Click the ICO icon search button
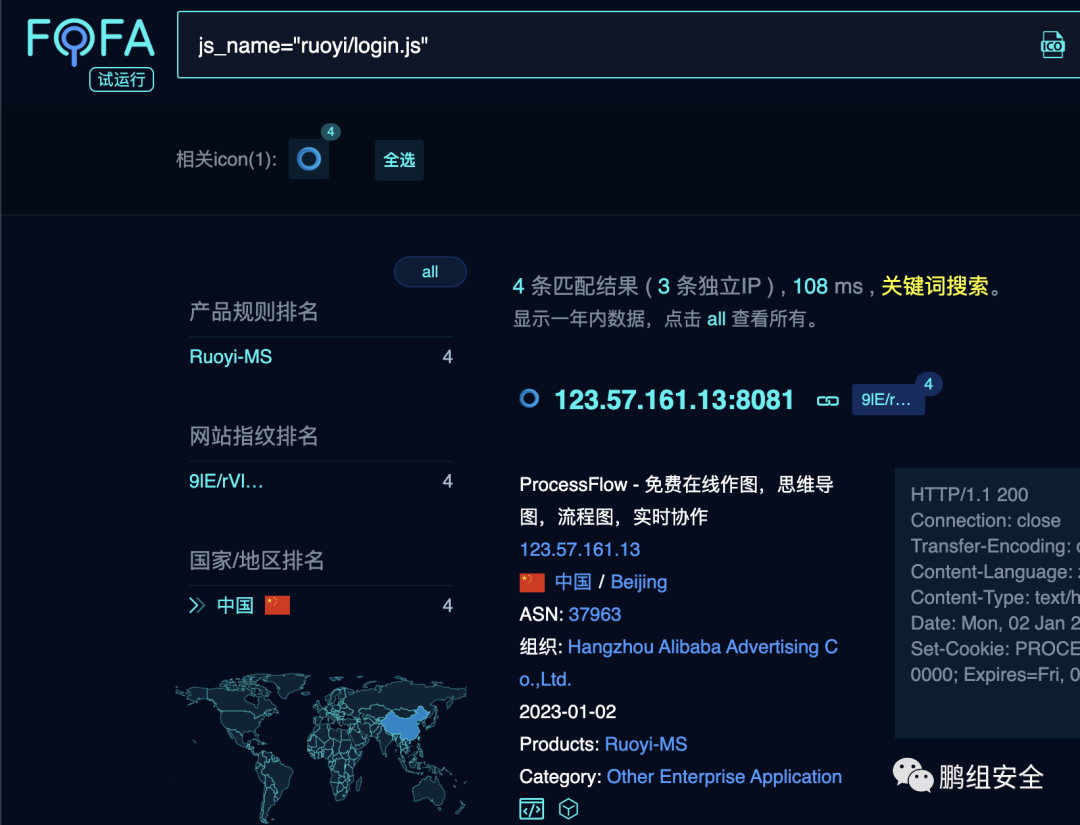 click(1052, 45)
